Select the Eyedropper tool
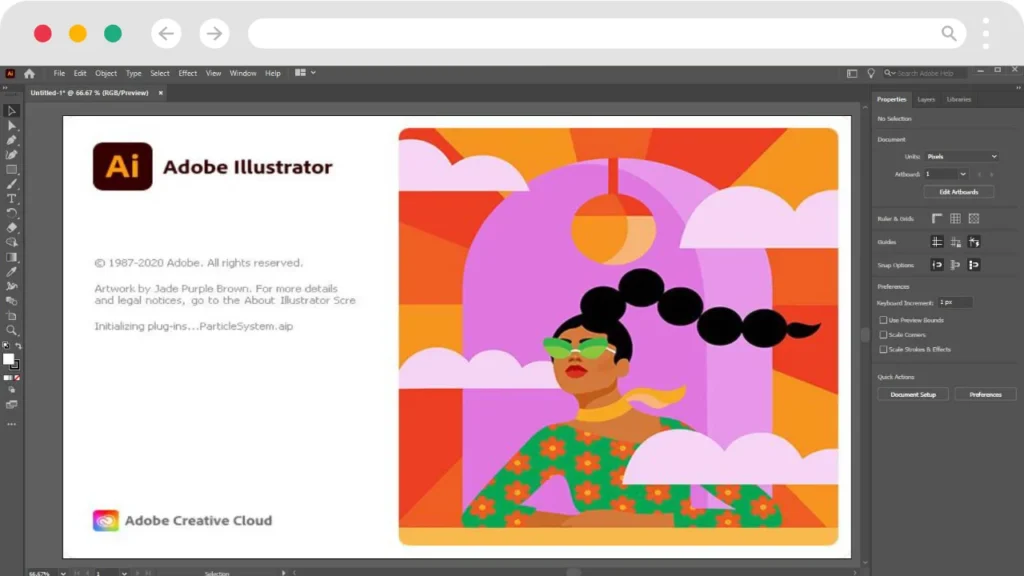The image size is (1024, 576). point(11,272)
